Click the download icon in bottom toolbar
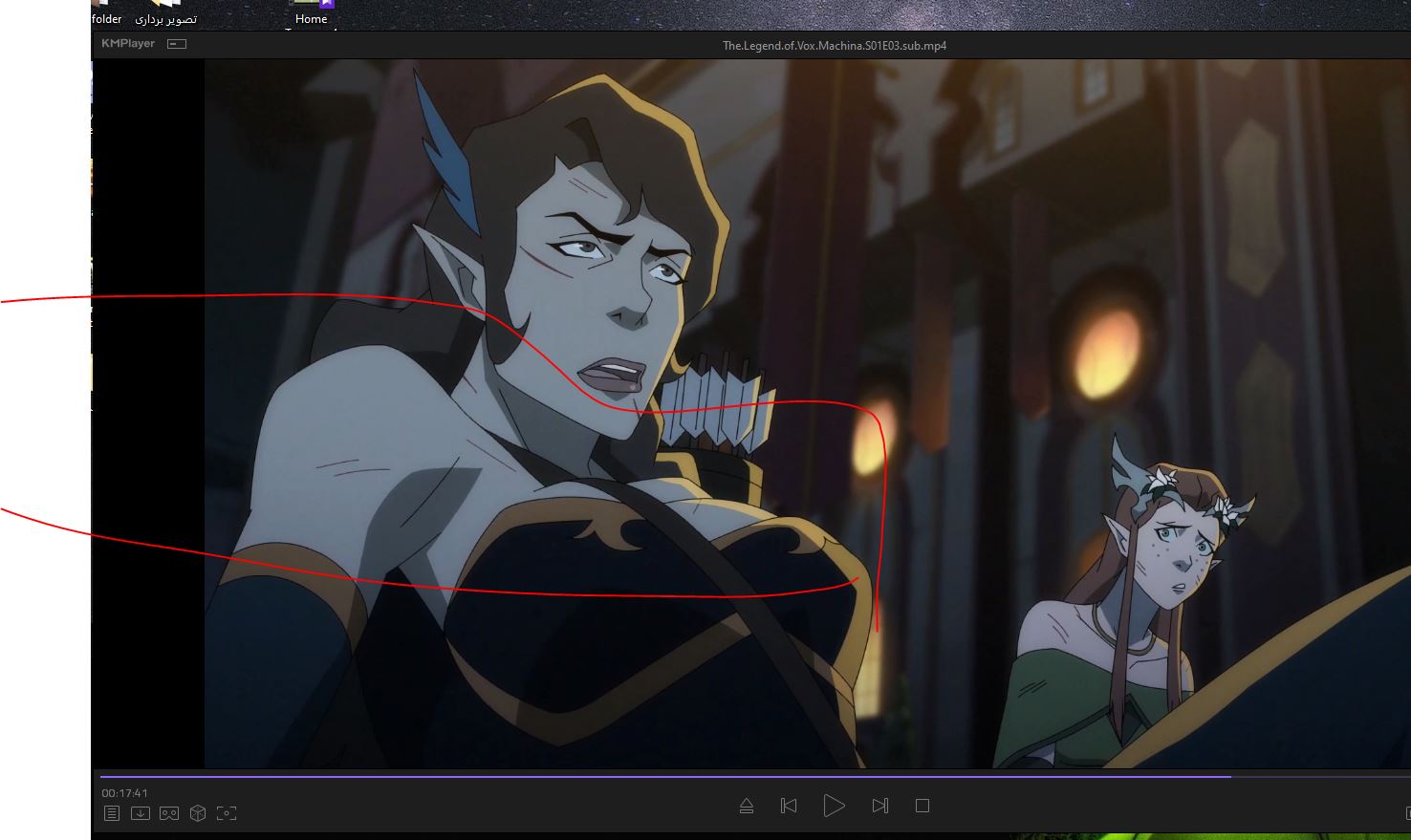The height and width of the screenshot is (840, 1411). click(x=141, y=813)
